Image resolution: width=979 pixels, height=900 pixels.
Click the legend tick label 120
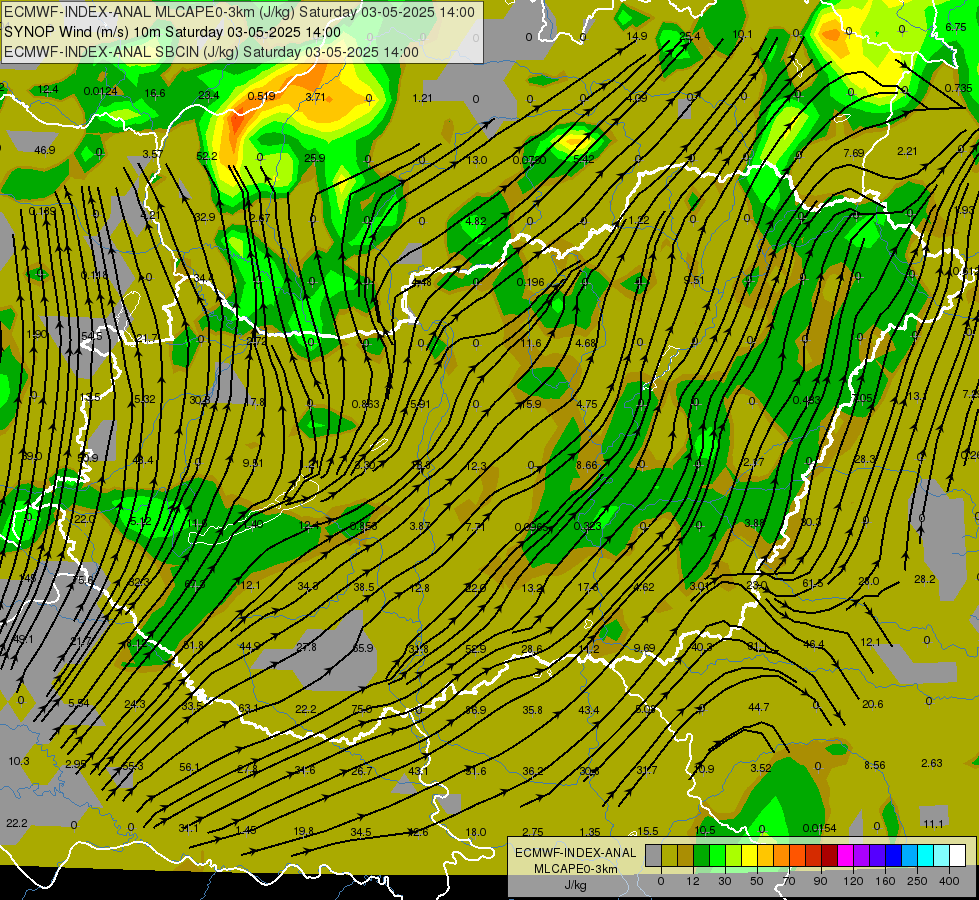853,881
